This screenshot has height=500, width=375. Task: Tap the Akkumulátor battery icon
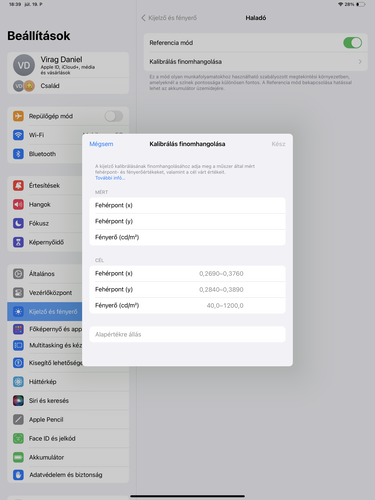pyautogui.click(x=18, y=457)
